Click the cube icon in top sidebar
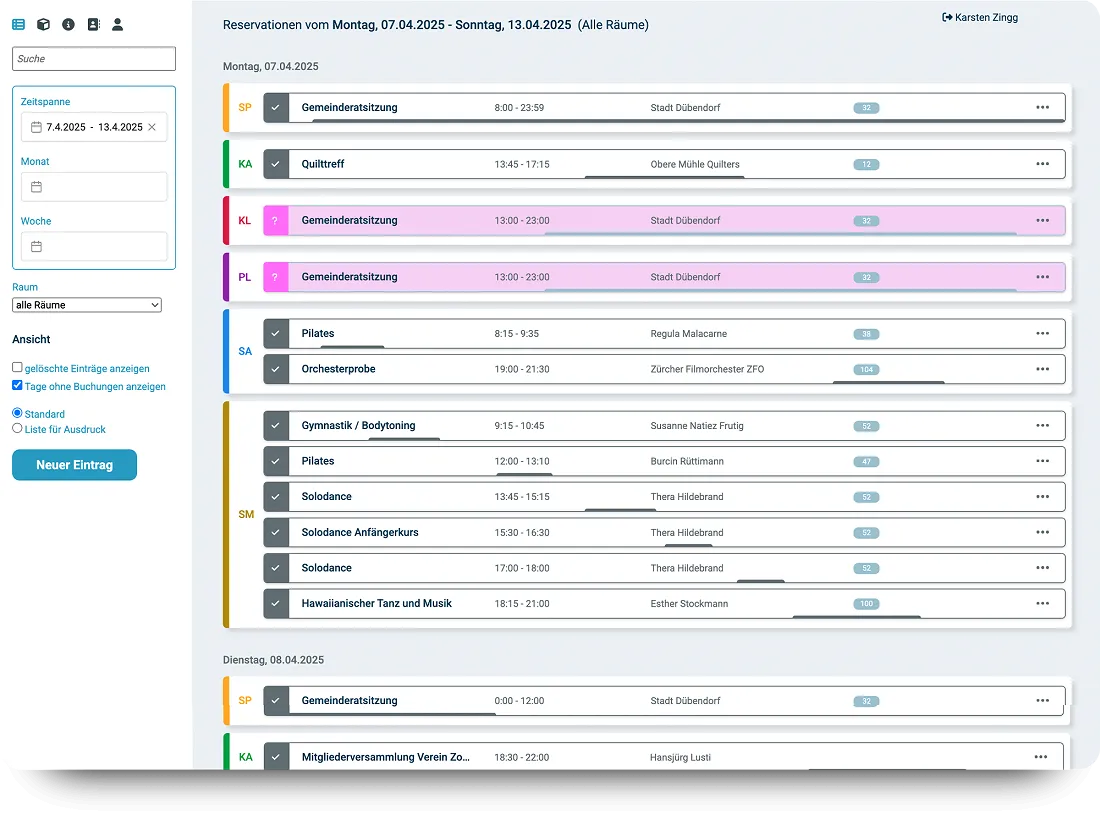 [43, 25]
